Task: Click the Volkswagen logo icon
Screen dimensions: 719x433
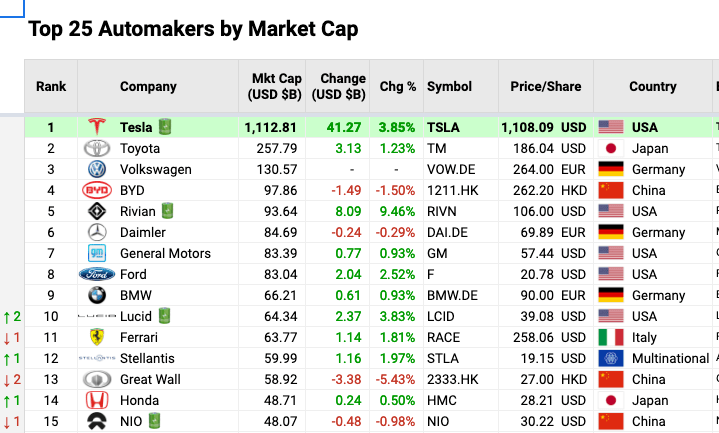Action: [96, 169]
